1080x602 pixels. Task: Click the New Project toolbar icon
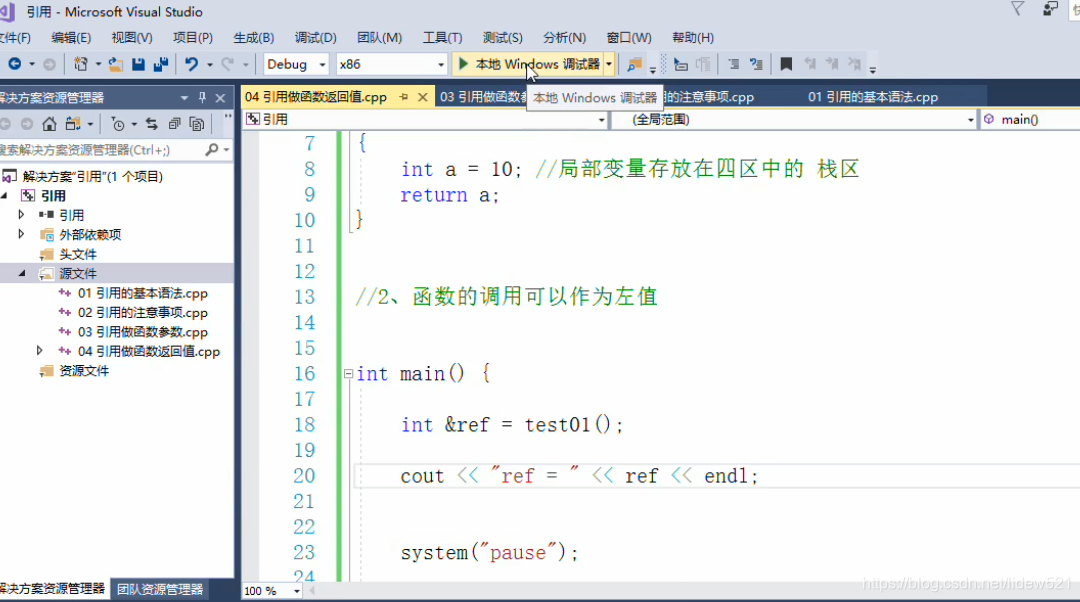pos(81,64)
